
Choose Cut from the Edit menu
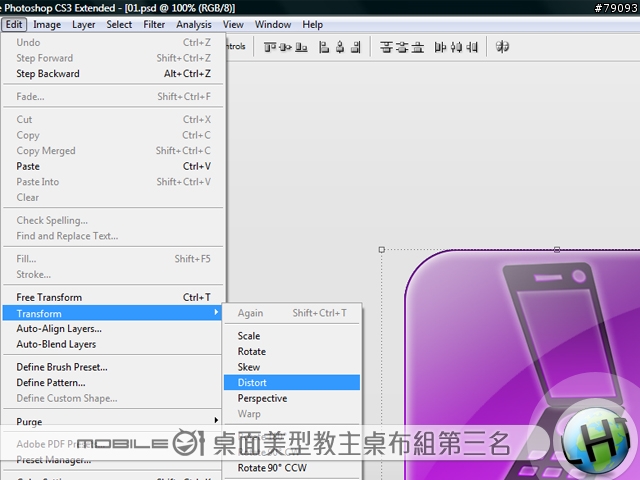coord(113,119)
